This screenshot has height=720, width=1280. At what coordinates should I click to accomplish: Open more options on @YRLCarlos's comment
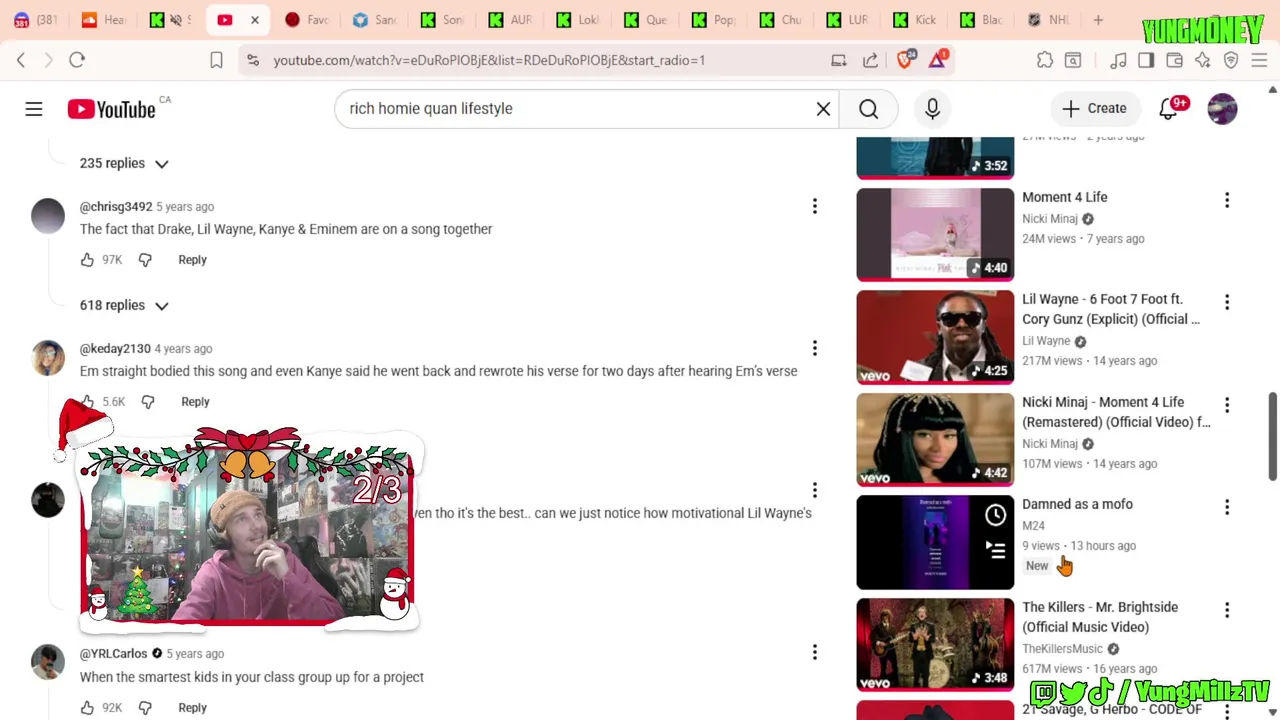[815, 652]
